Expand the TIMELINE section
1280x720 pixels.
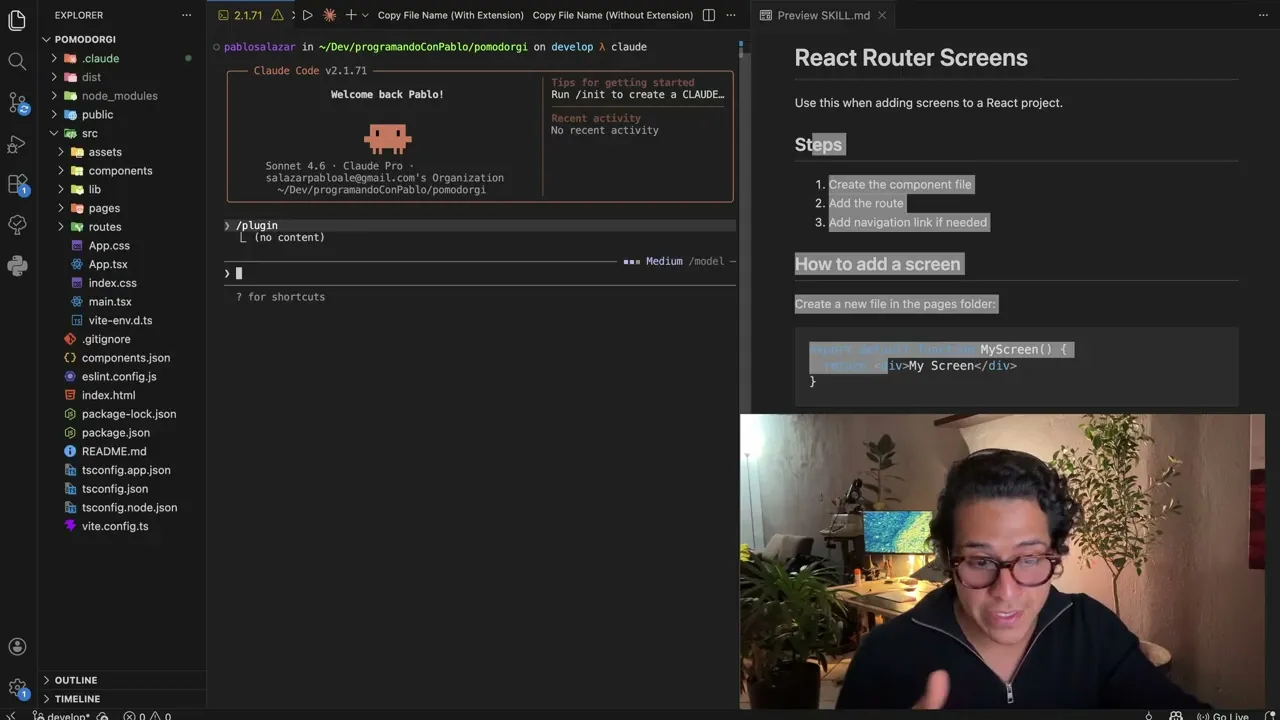coord(122,699)
